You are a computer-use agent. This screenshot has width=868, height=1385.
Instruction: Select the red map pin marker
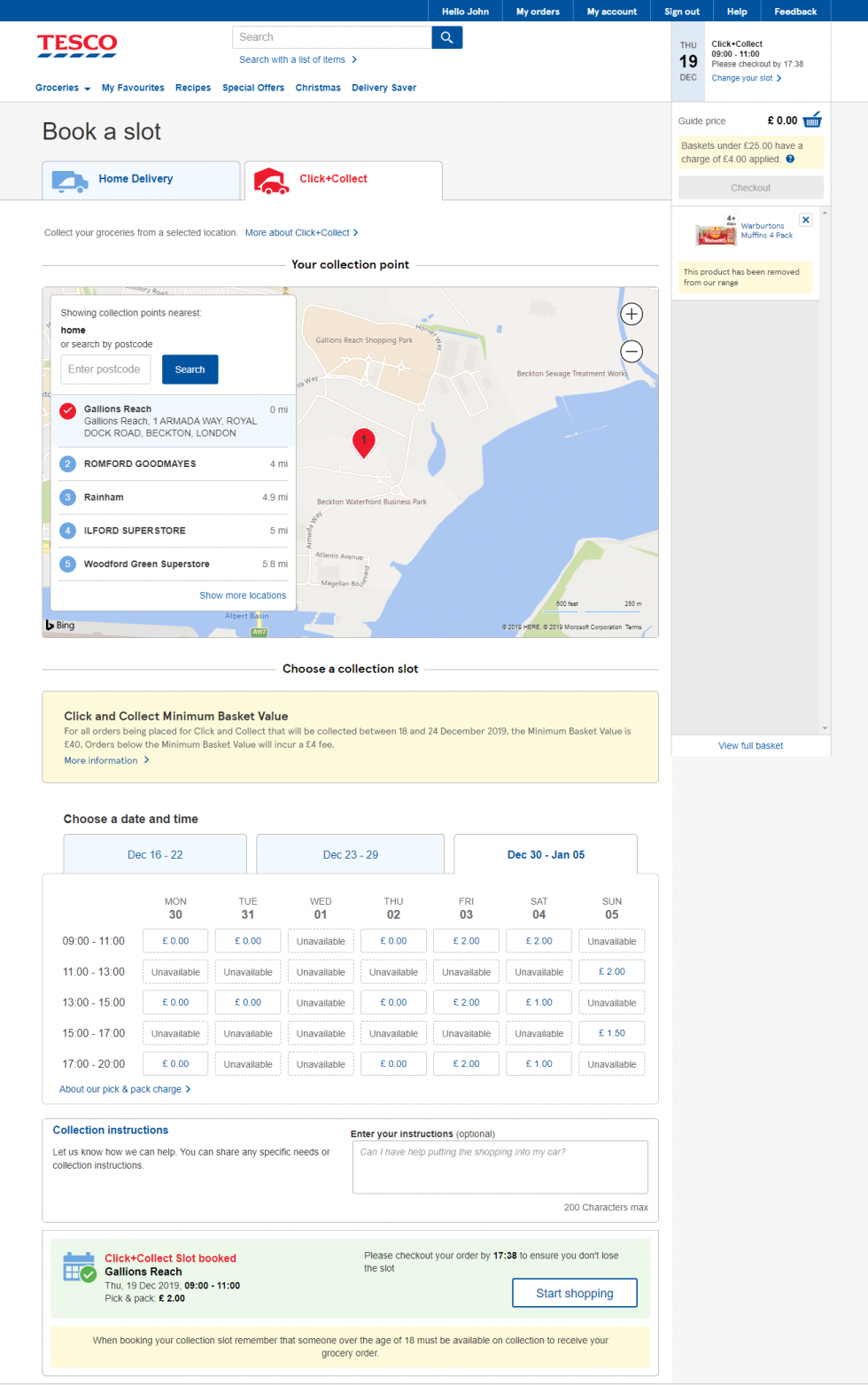(x=364, y=443)
